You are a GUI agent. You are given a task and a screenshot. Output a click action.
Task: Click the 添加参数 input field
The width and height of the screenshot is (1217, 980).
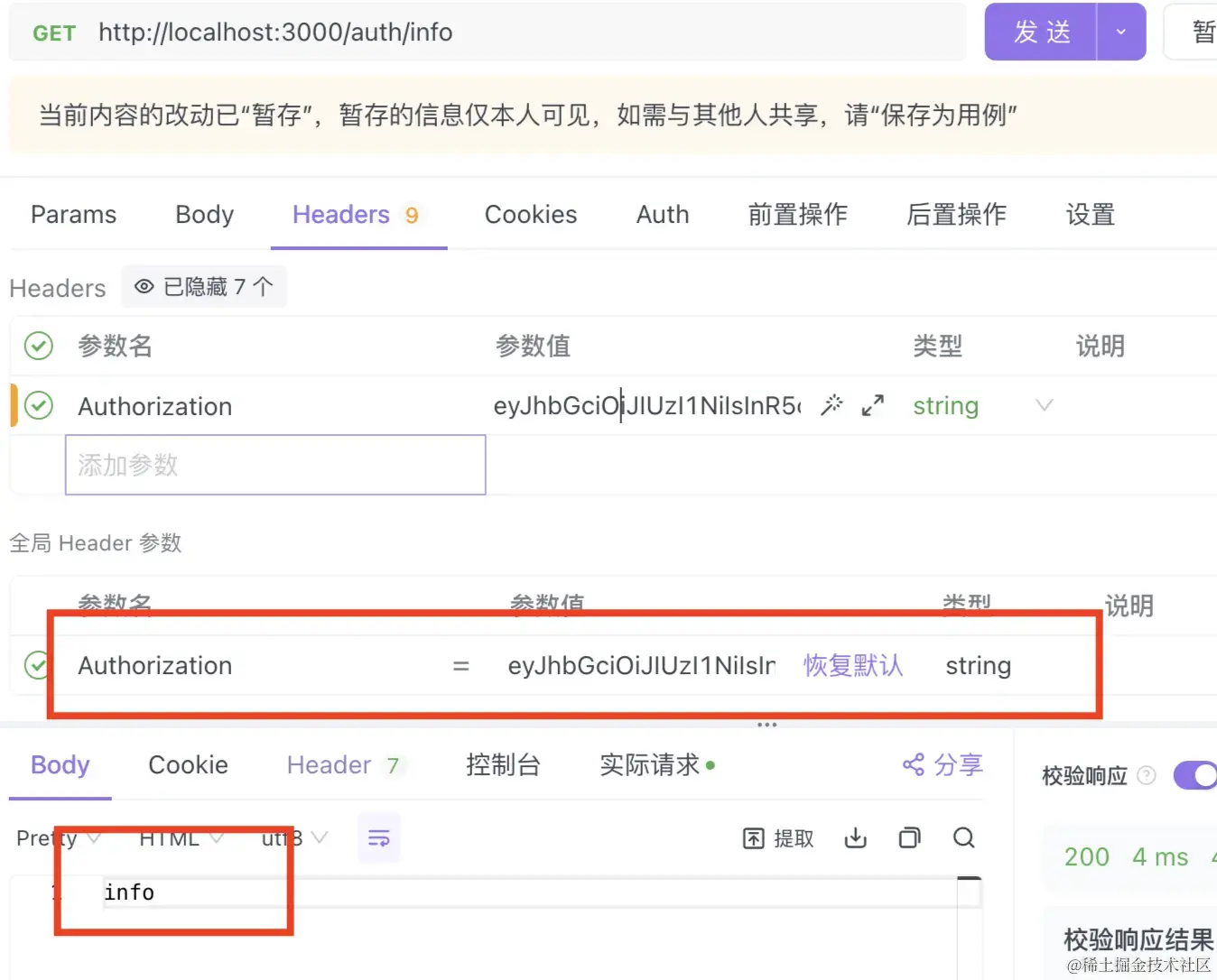[x=275, y=465]
